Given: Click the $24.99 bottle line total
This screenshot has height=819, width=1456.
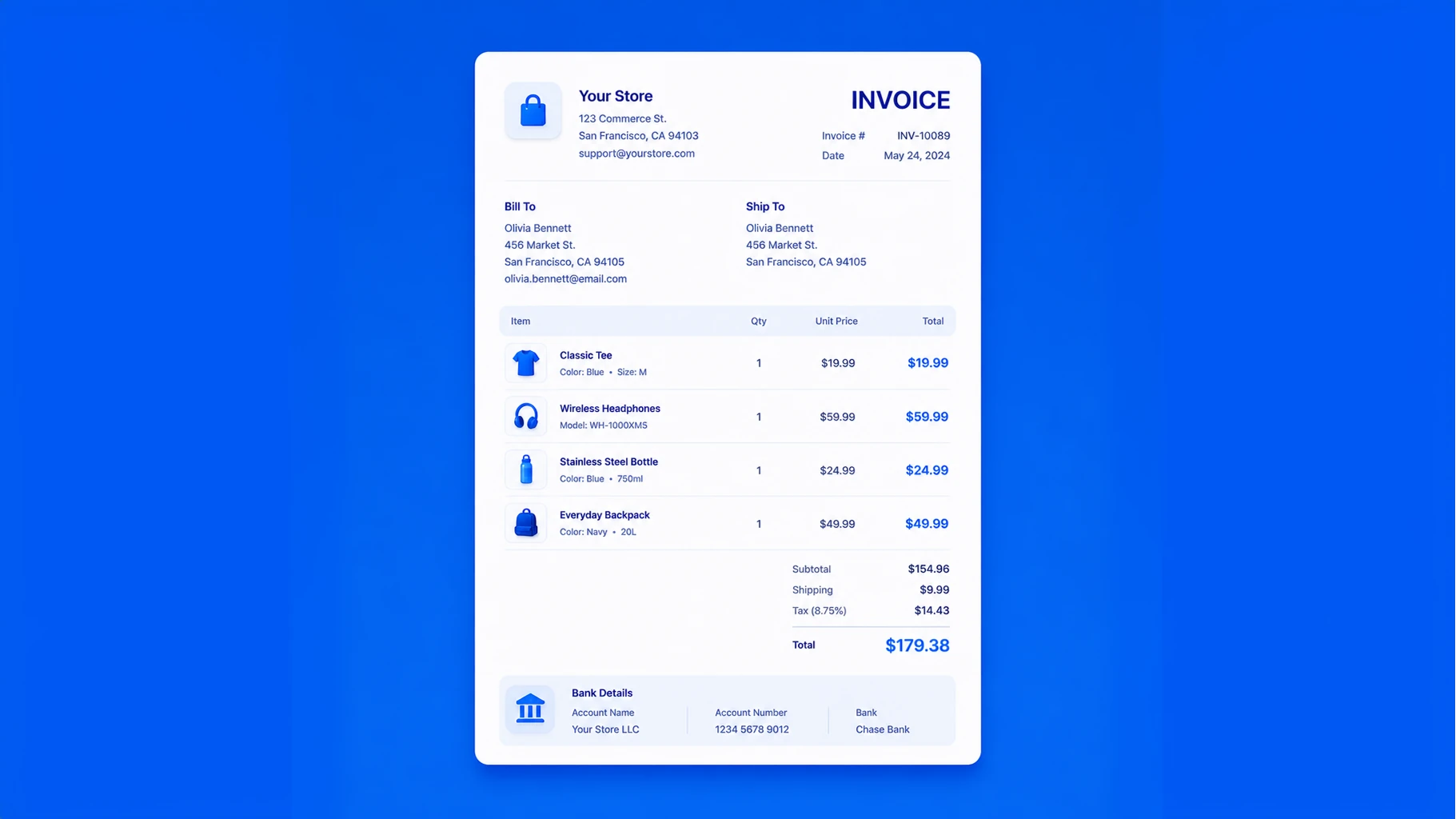Looking at the screenshot, I should pyautogui.click(x=927, y=470).
